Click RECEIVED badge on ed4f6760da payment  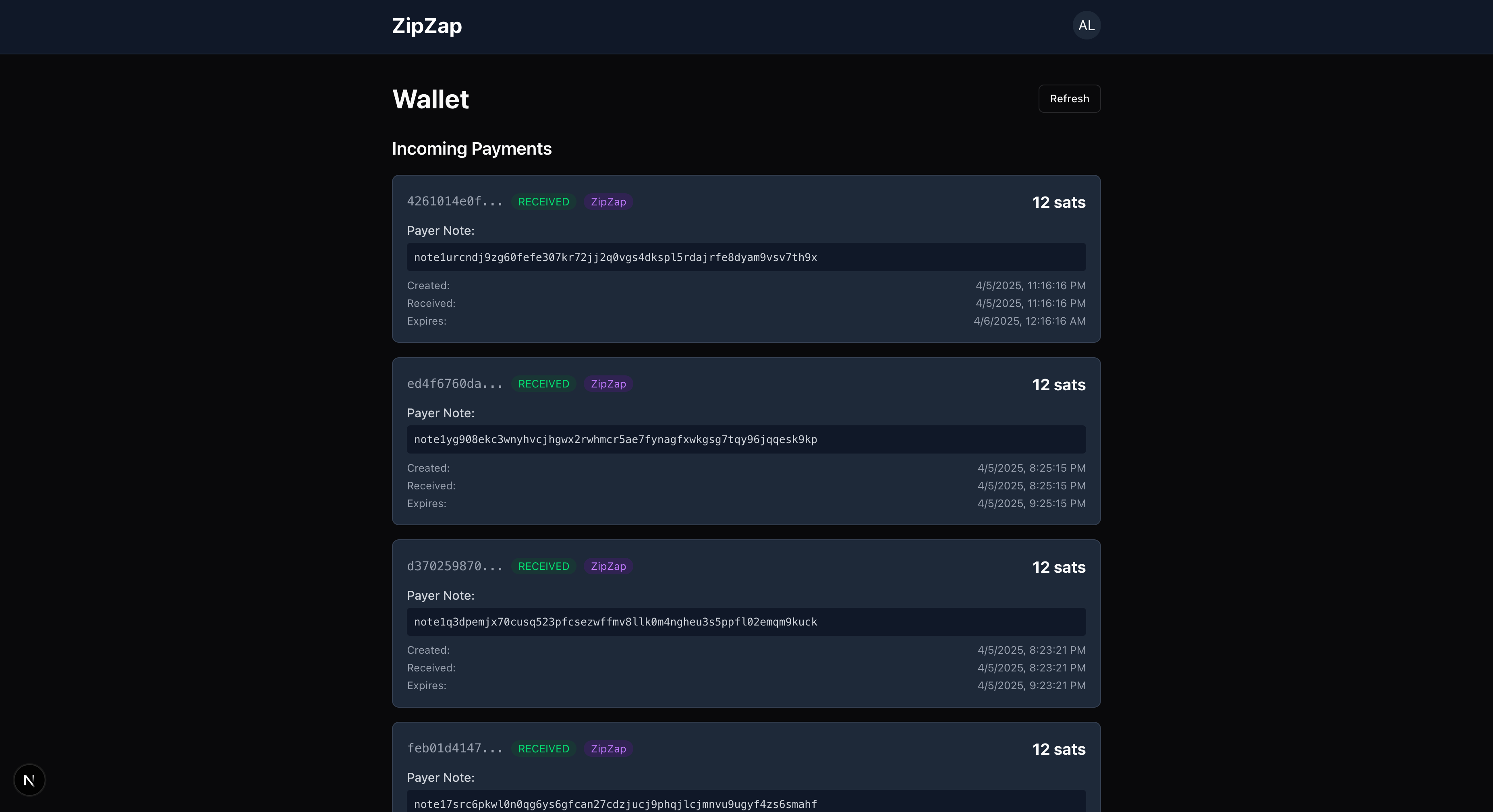pos(543,384)
